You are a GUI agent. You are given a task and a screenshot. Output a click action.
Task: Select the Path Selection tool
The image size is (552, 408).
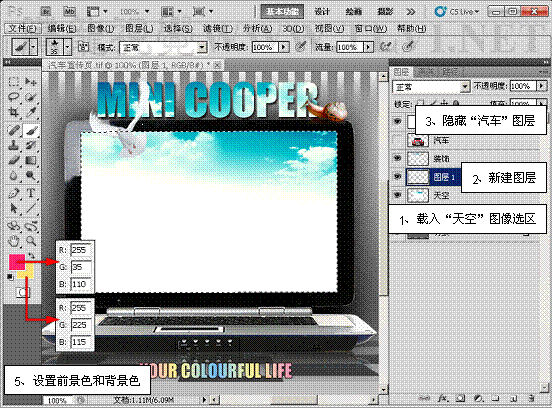click(x=14, y=208)
